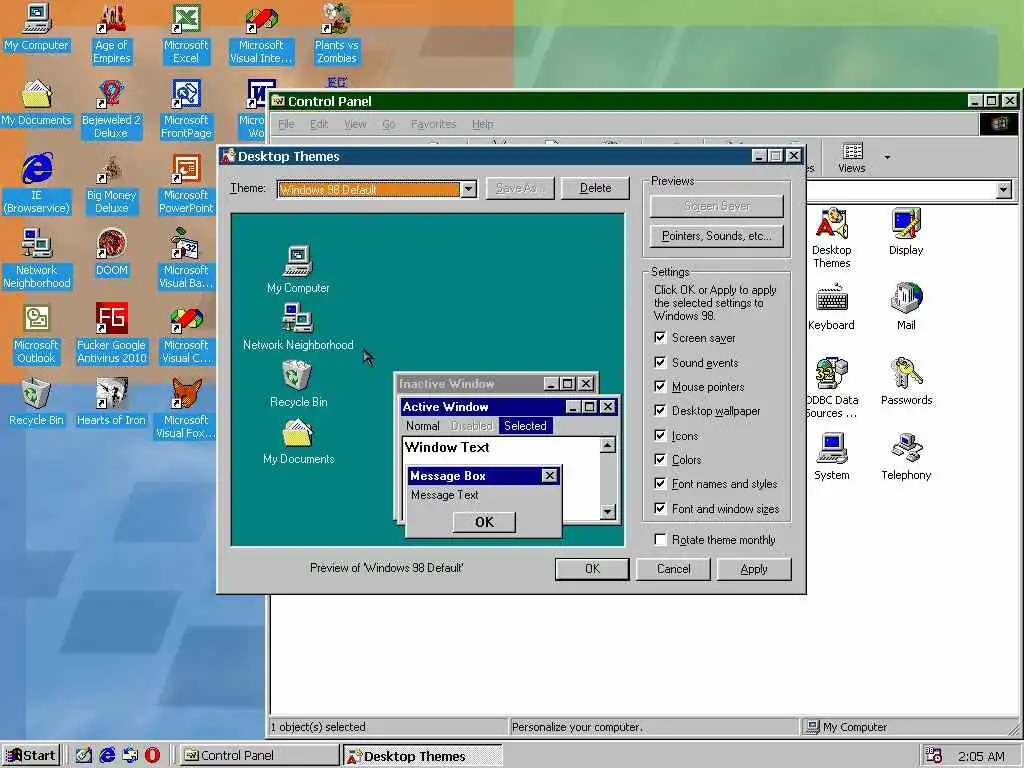This screenshot has height=768, width=1024.
Task: Select the Microsoft Visual C++ shortcut
Action: (x=186, y=334)
